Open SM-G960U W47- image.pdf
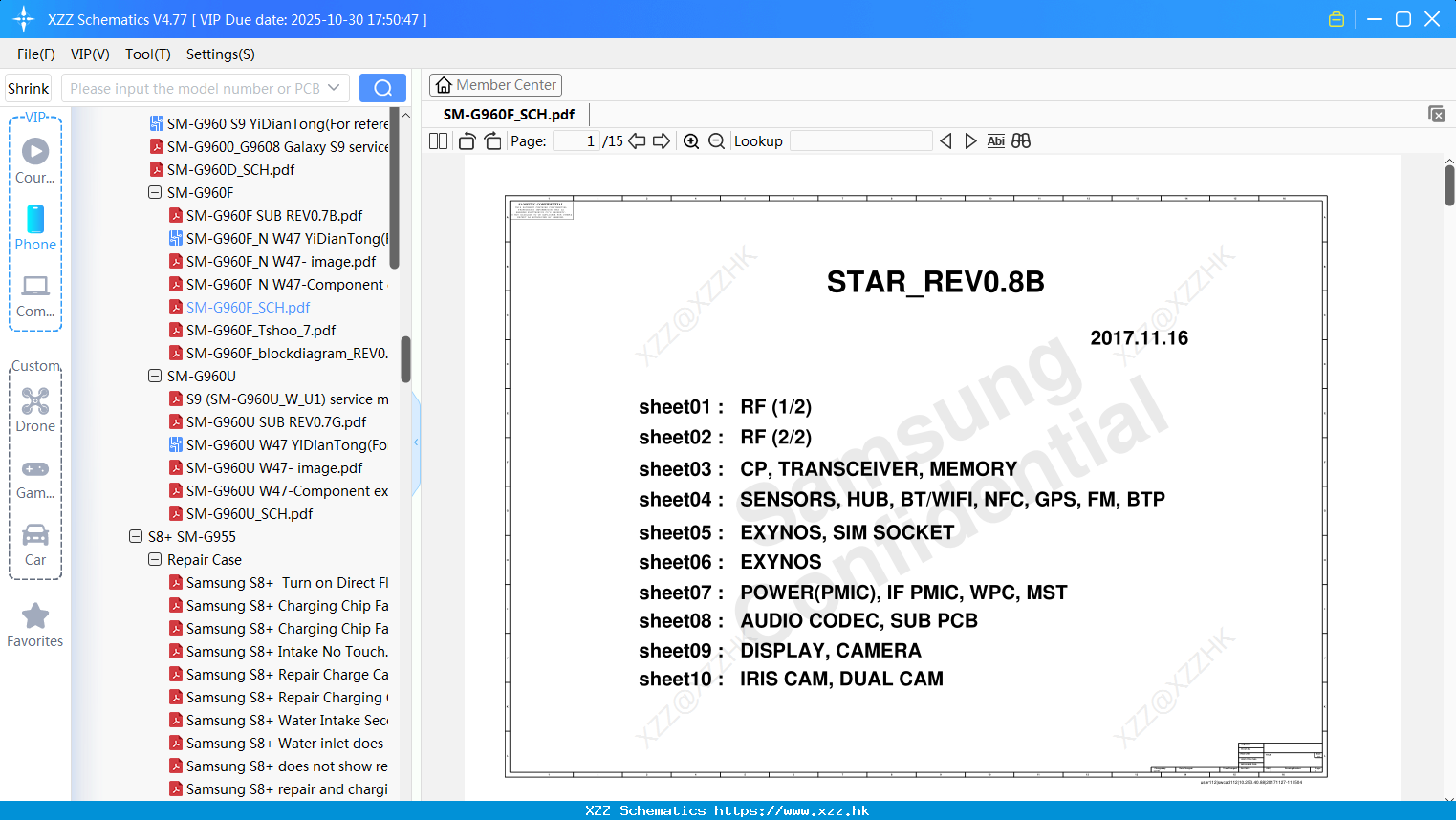Screen dimensions: 1456x820 pos(274,467)
